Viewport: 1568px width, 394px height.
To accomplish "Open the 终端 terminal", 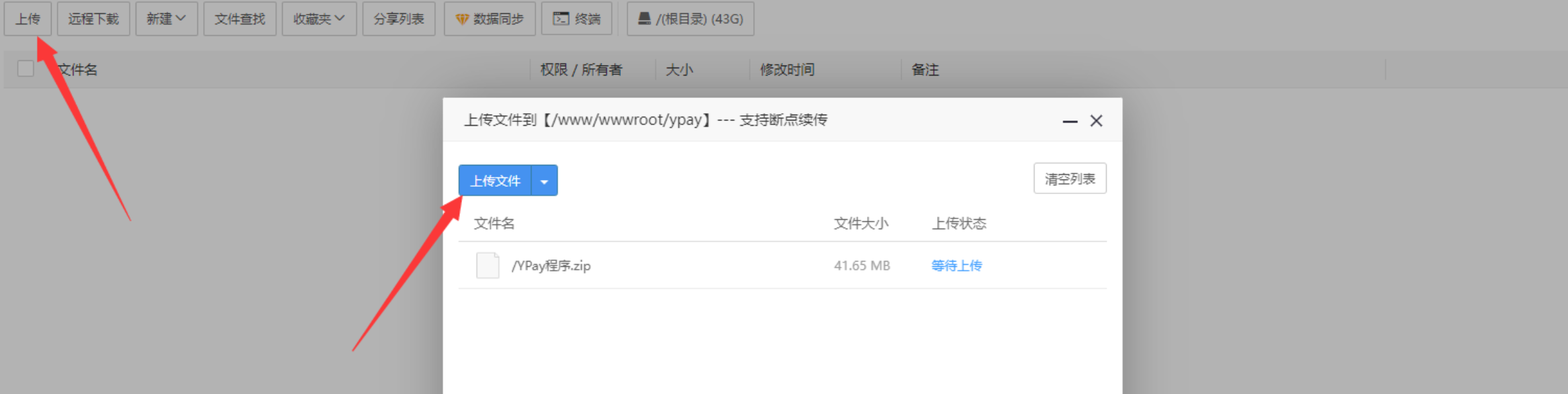I will (x=576, y=19).
